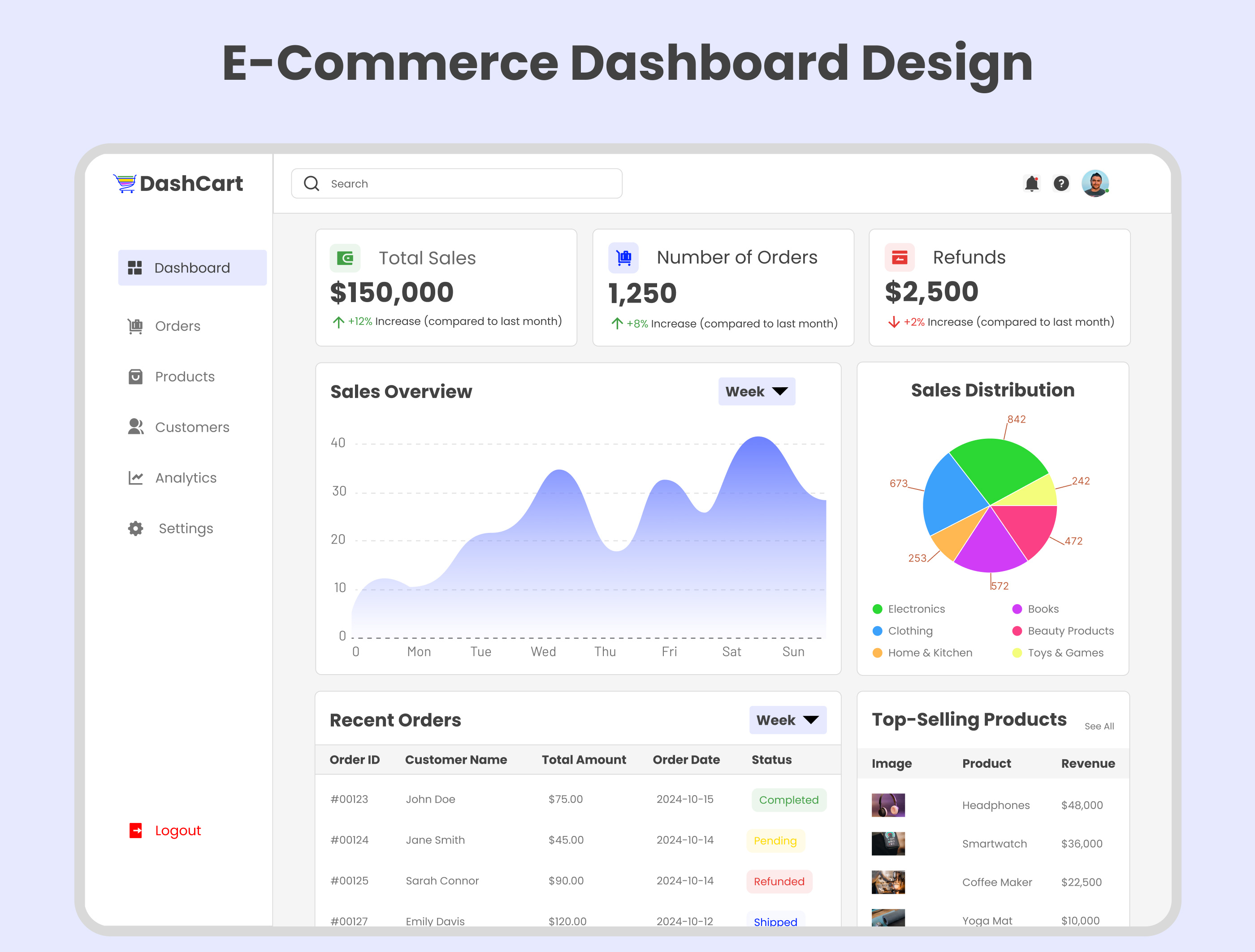
Task: Click the Settings gear icon
Action: (135, 528)
